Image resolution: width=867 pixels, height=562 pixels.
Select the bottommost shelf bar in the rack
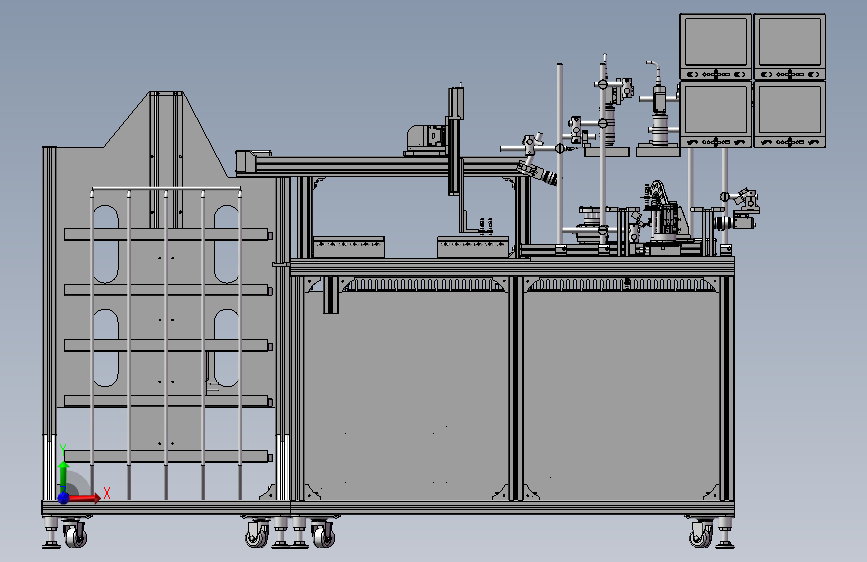[x=168, y=456]
